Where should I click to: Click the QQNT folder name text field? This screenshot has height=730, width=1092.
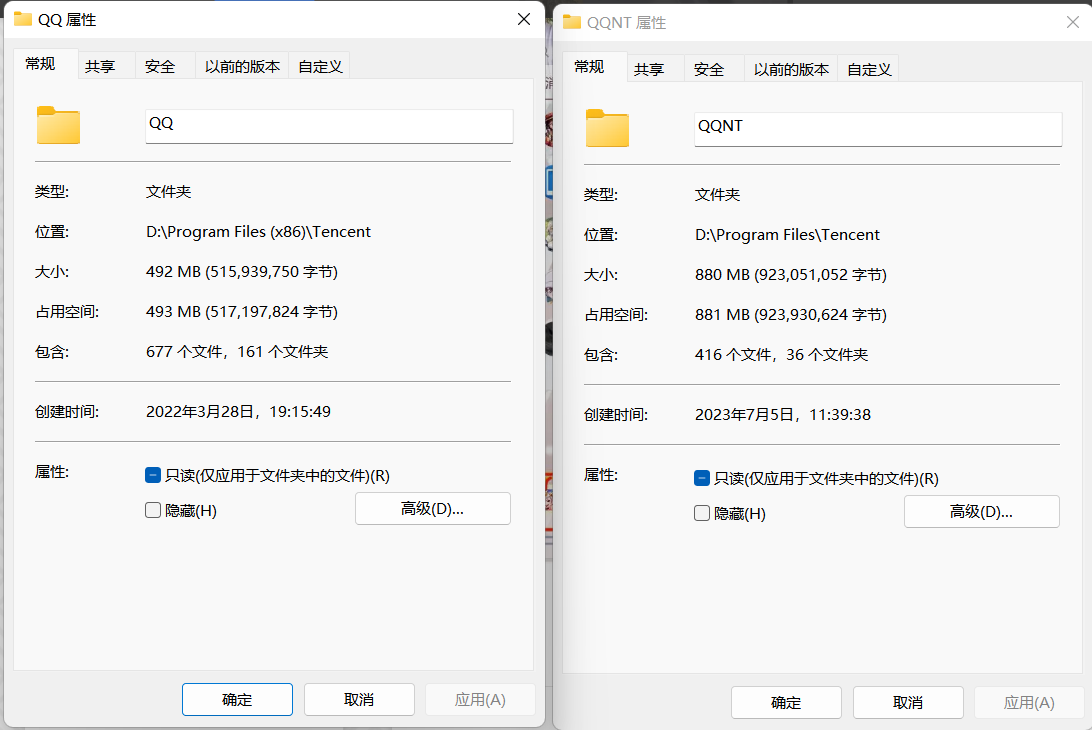coord(877,128)
